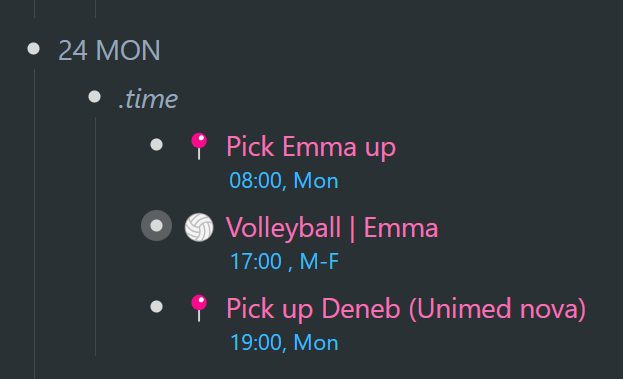Screen dimensions: 623x379
Task: Click the pushpin icon beside Pick Emma up
Action: point(199,146)
